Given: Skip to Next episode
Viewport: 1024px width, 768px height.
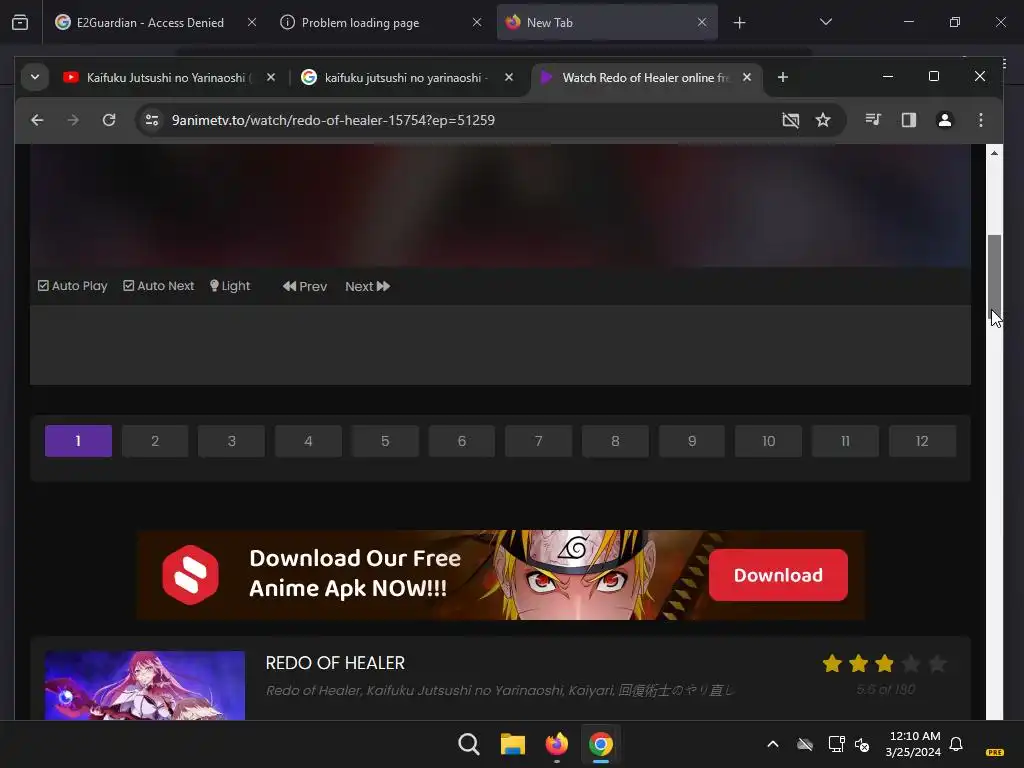Looking at the screenshot, I should tap(368, 286).
